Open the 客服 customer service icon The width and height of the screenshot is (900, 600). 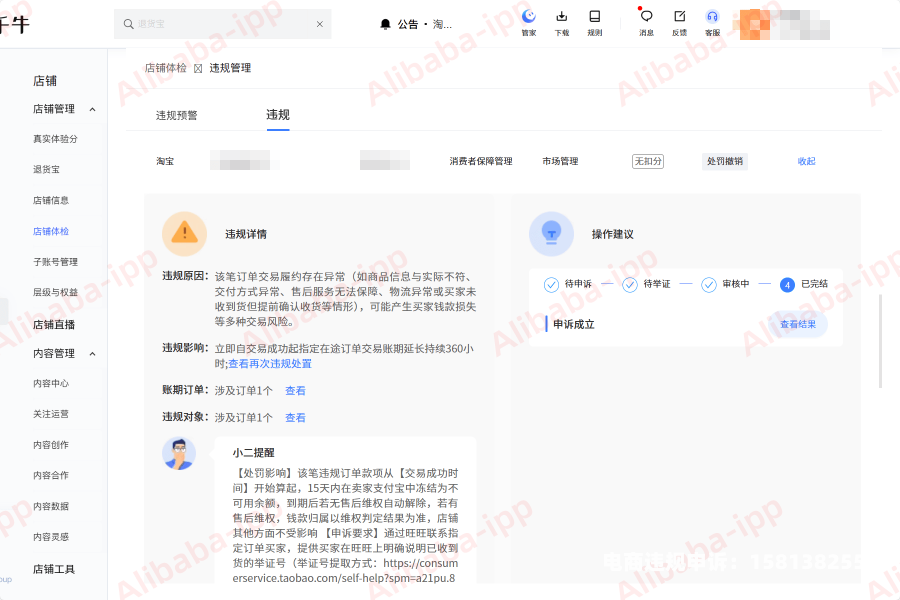pos(712,17)
